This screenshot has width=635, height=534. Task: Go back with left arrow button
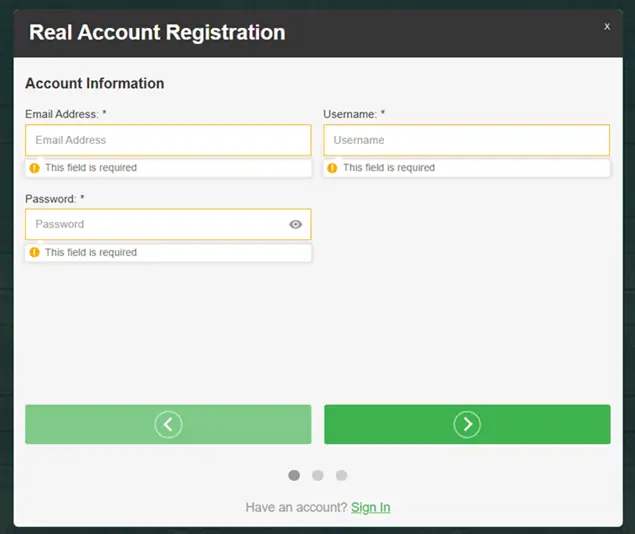168,424
